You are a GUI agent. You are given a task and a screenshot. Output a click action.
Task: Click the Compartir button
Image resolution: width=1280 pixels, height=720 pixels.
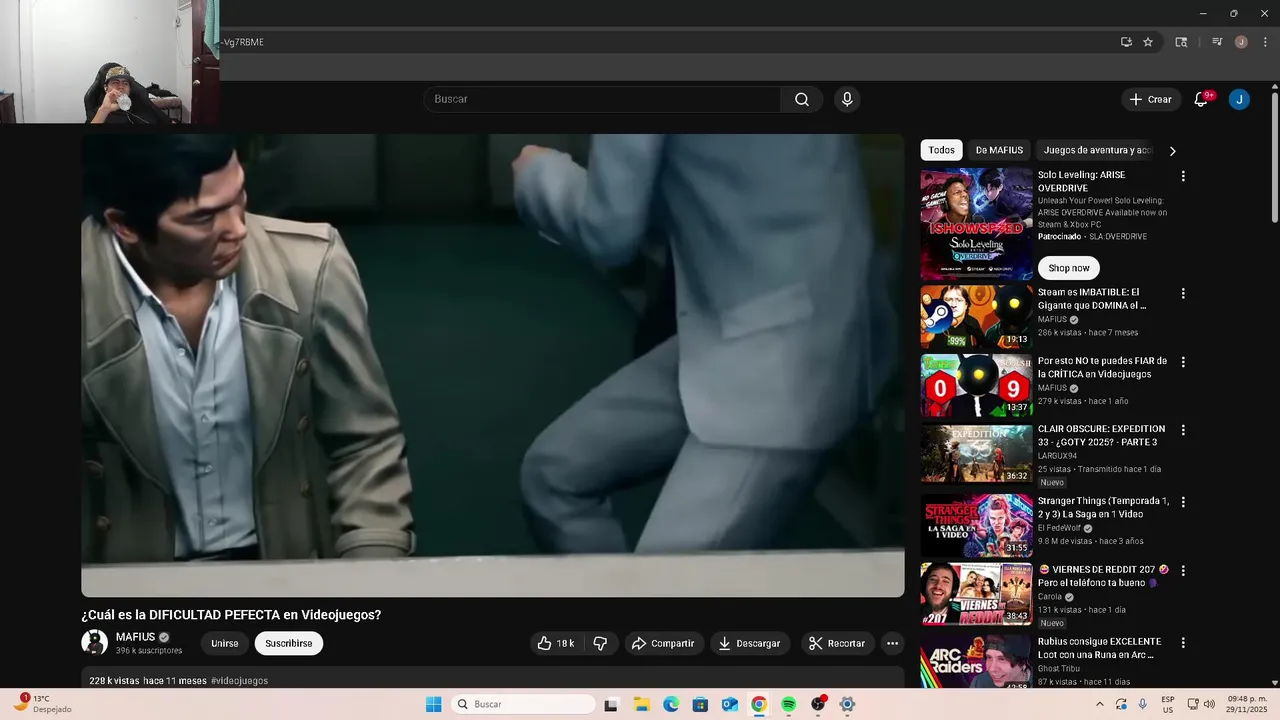[x=664, y=643]
